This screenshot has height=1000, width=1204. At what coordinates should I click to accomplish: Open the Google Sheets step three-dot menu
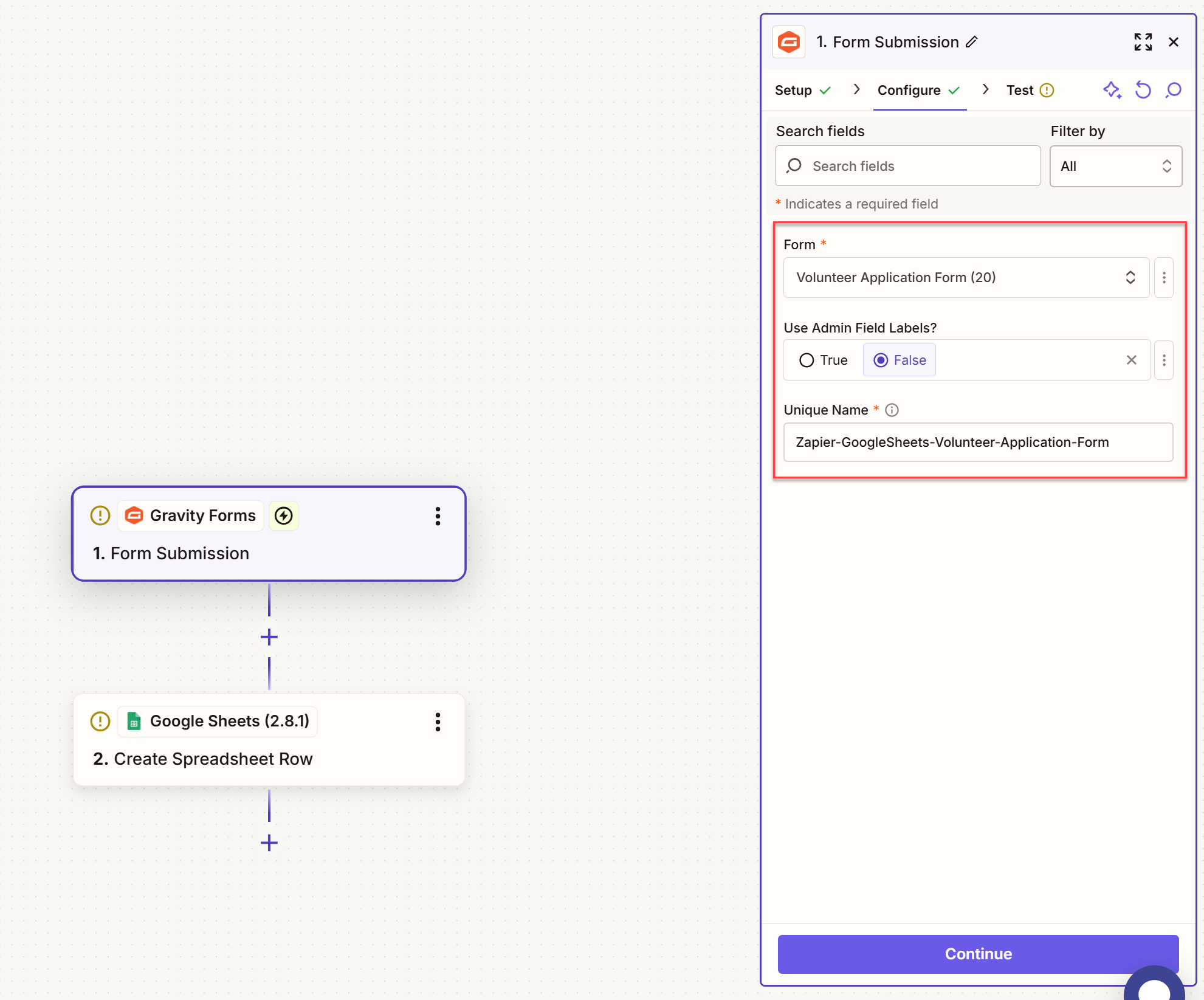point(438,722)
